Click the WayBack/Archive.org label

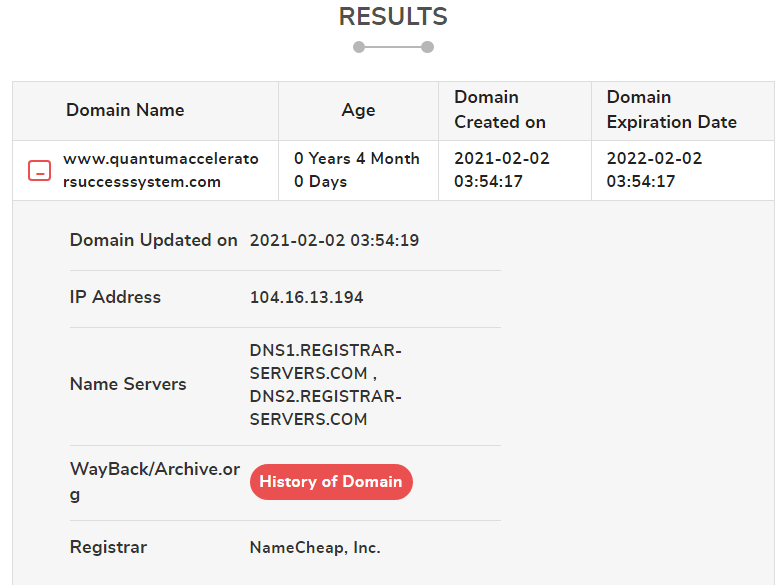pos(155,482)
